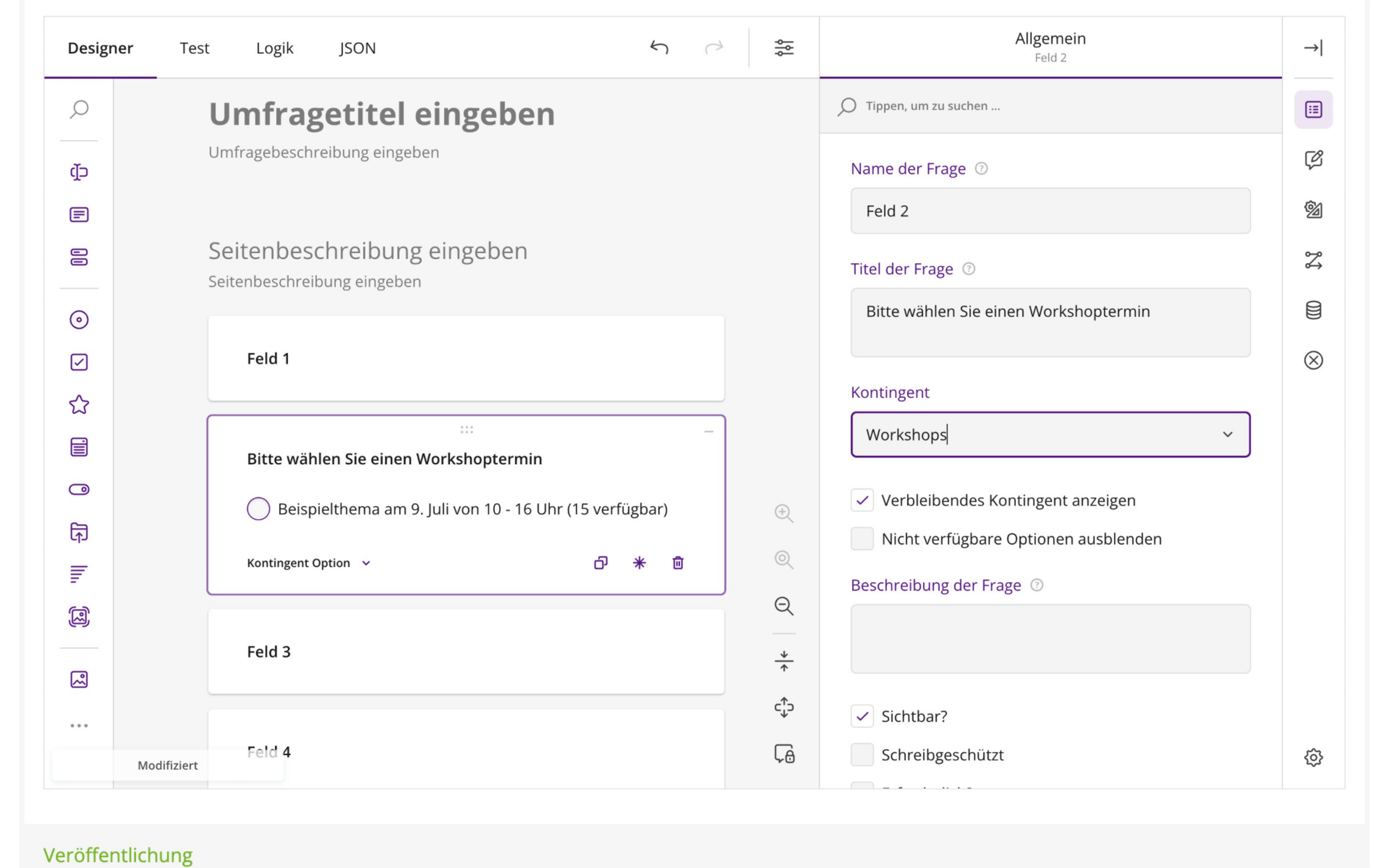Open the database data panel icon
Image resolution: width=1389 pixels, height=868 pixels.
[1313, 310]
